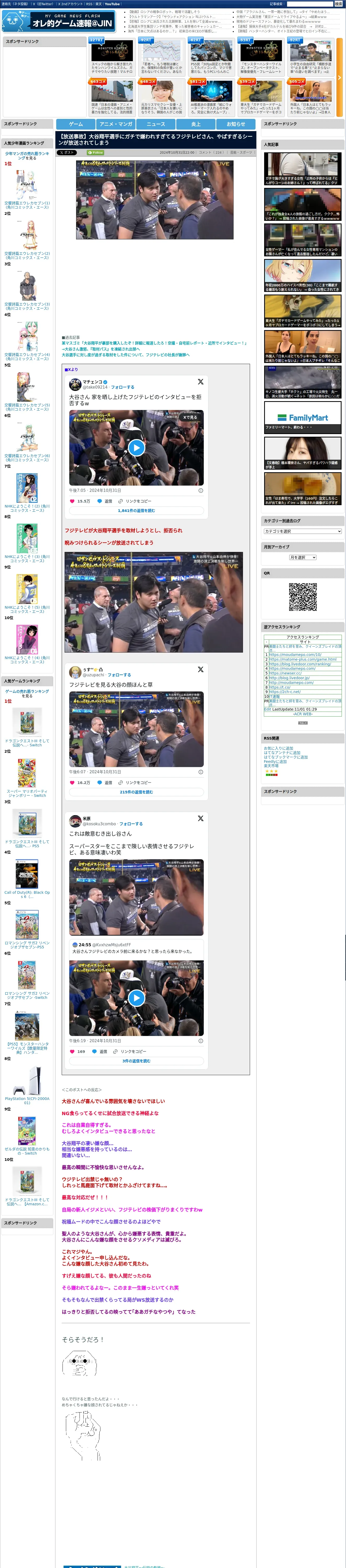Read 1,841件の返信を読む replies
The width and height of the screenshot is (346, 1568).
[x=137, y=511]
